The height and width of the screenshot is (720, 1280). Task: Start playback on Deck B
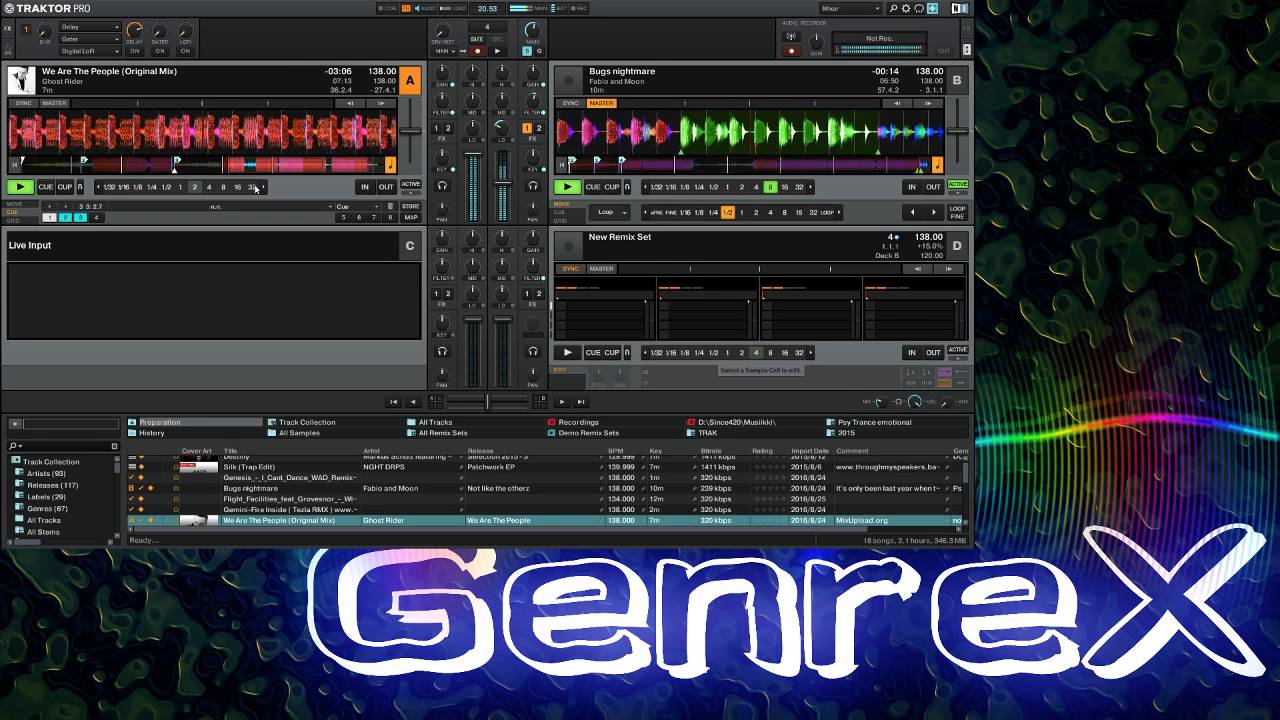(x=567, y=187)
